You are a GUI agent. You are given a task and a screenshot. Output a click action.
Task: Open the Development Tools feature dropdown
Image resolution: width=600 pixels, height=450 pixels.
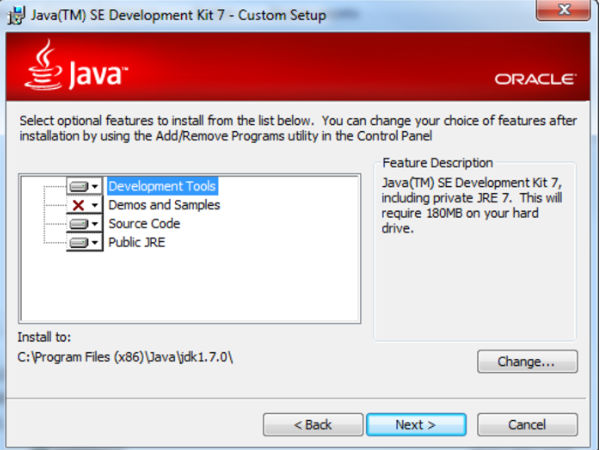point(85,186)
